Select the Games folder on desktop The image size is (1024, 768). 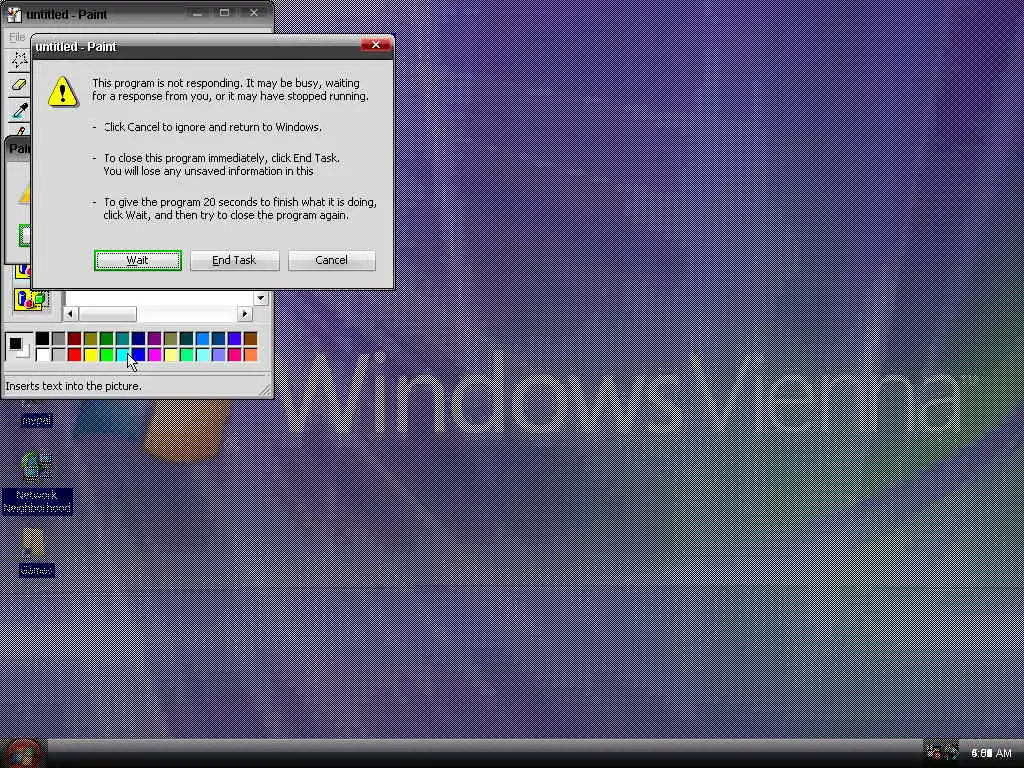[36, 552]
